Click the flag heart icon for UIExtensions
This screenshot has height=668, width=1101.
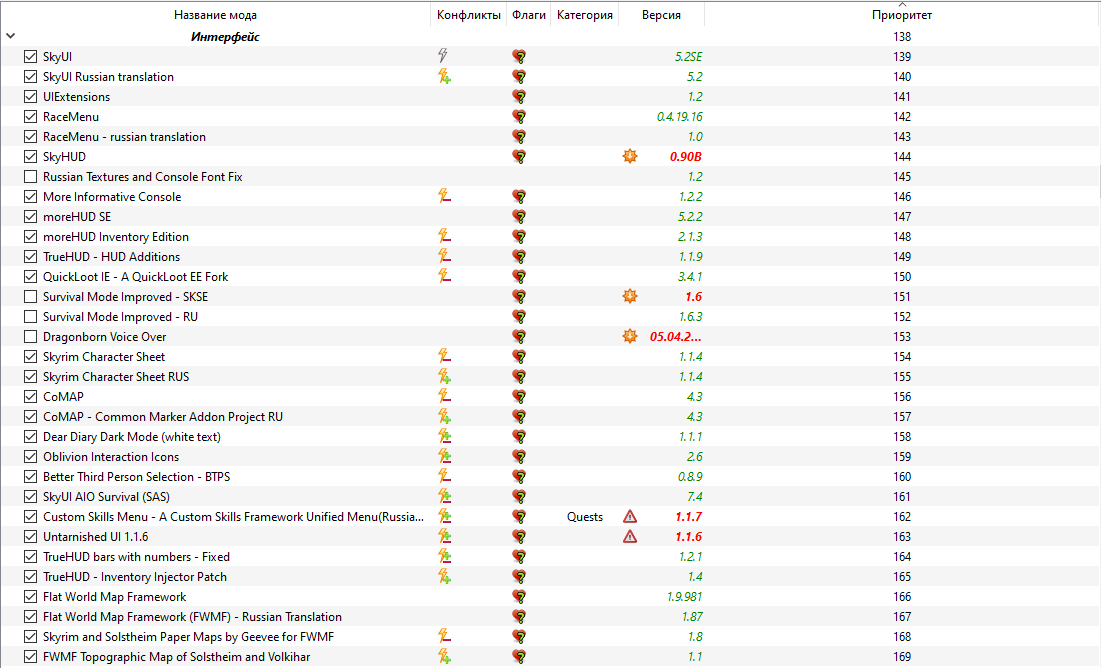(519, 96)
